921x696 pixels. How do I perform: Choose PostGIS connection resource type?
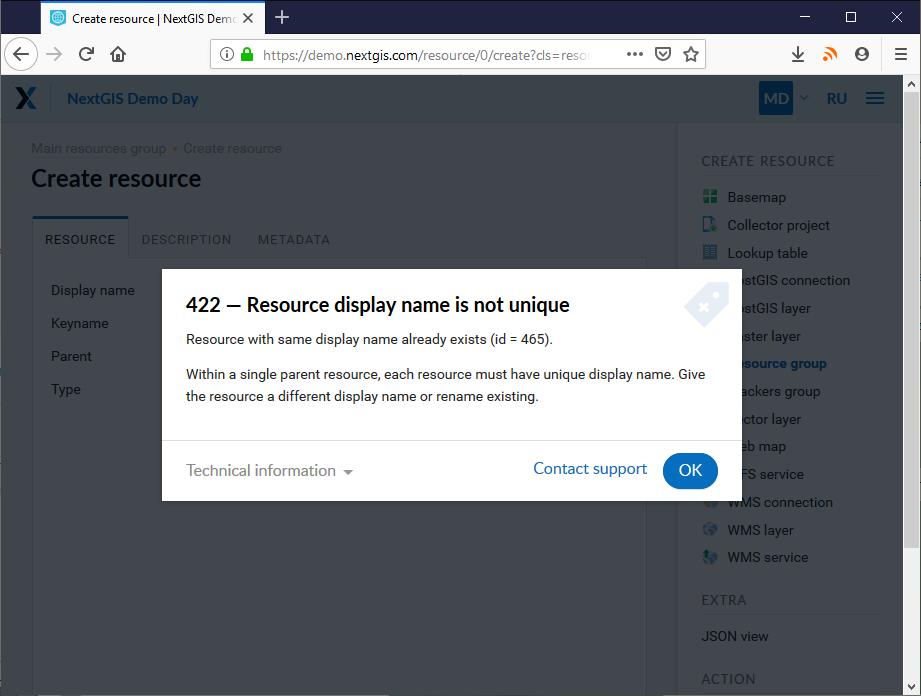tap(796, 281)
